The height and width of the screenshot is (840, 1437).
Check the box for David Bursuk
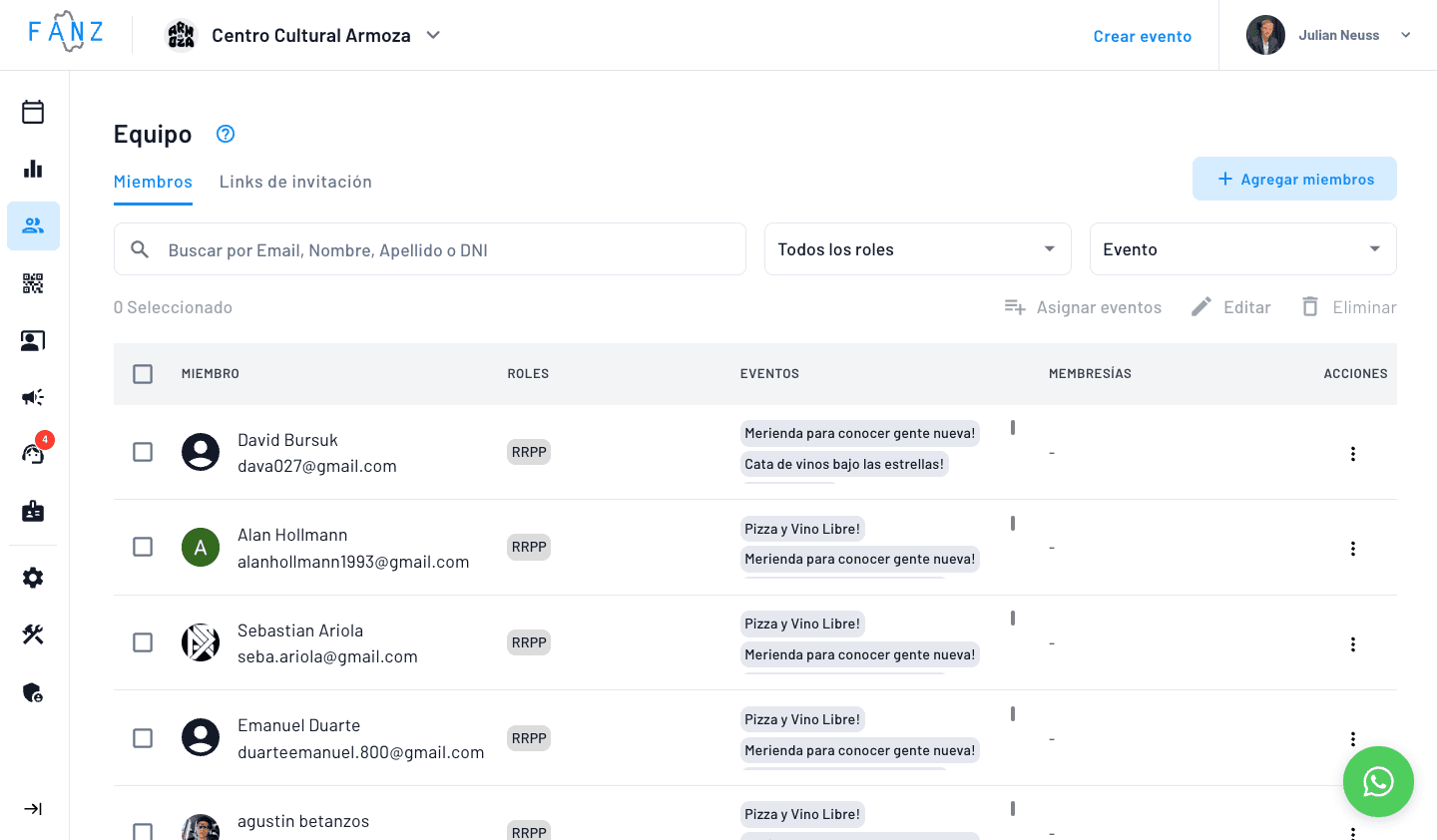[x=143, y=452]
